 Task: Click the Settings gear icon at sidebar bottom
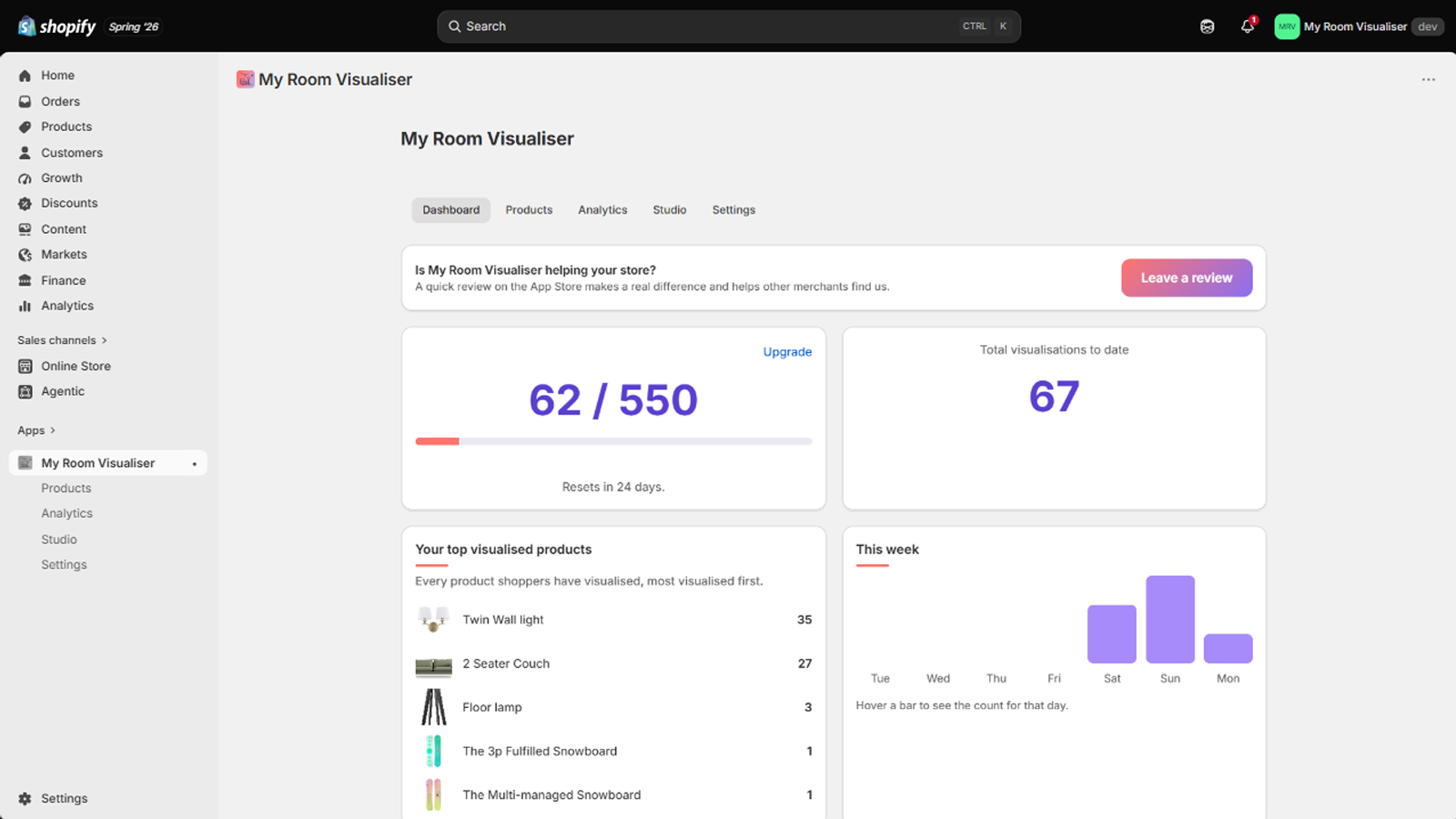[x=25, y=798]
